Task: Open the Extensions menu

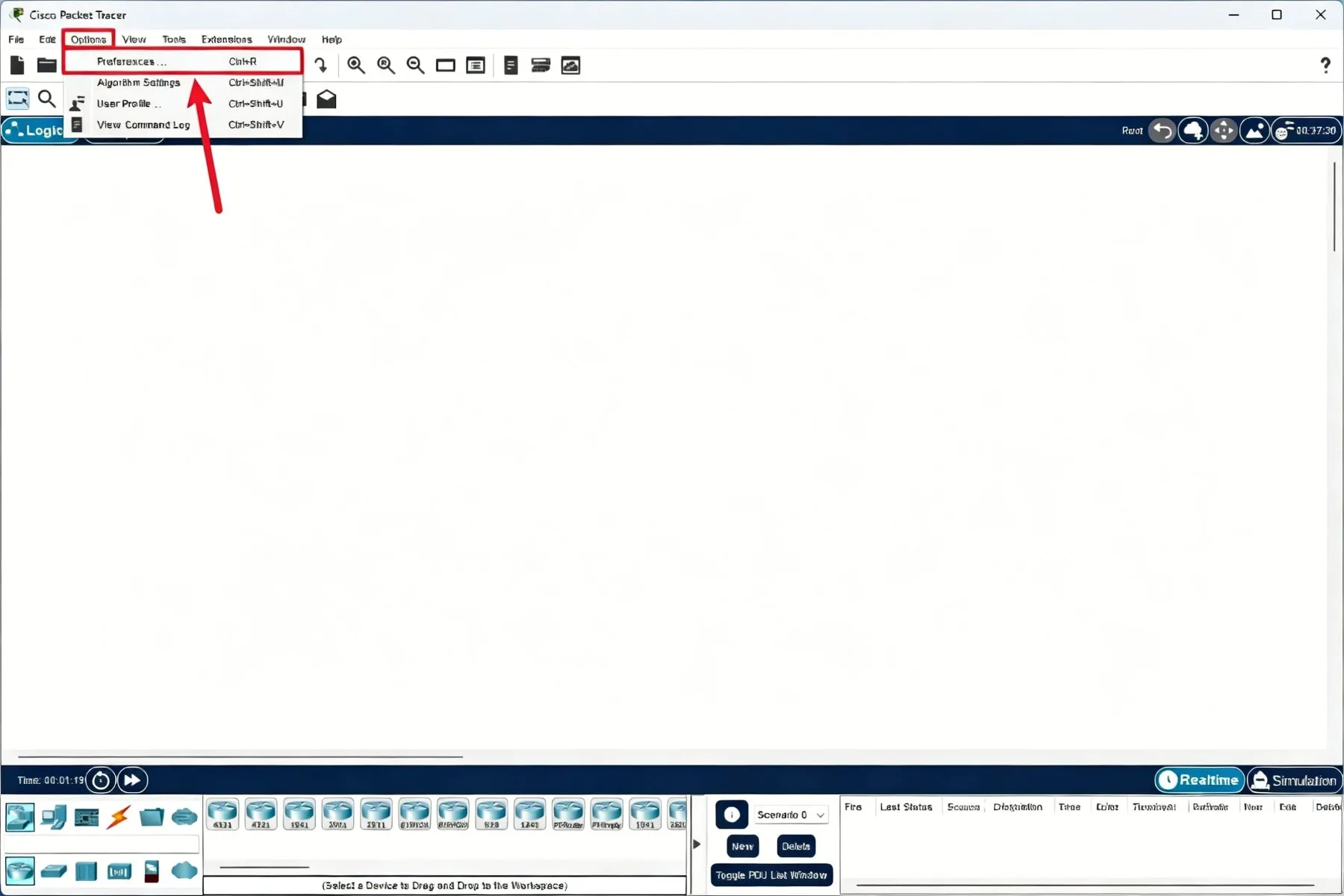Action: 226,40
